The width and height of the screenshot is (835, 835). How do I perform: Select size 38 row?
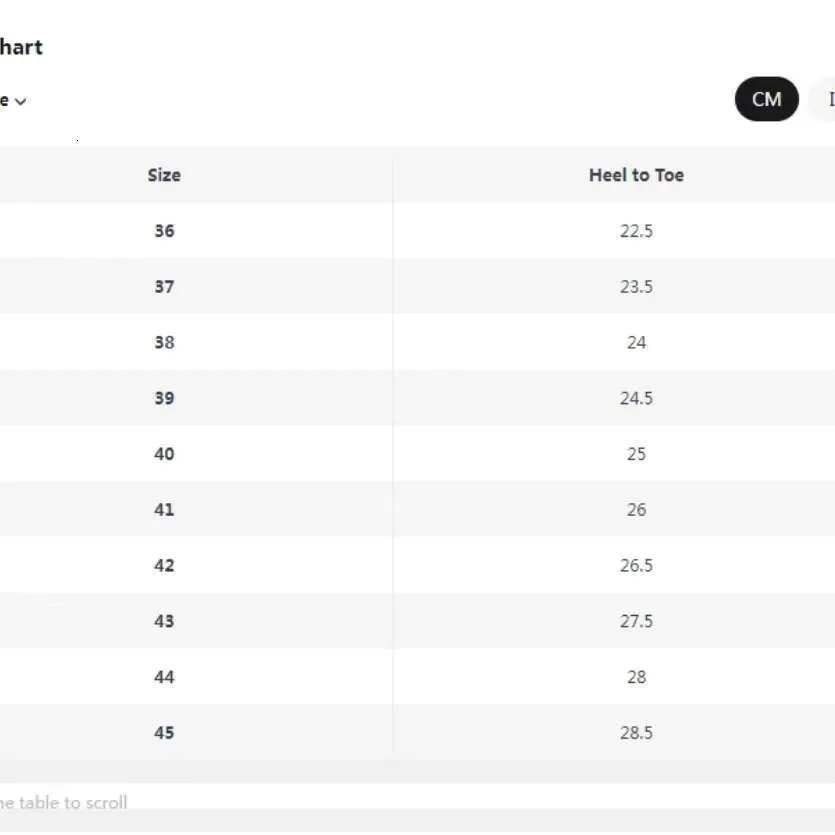[418, 342]
